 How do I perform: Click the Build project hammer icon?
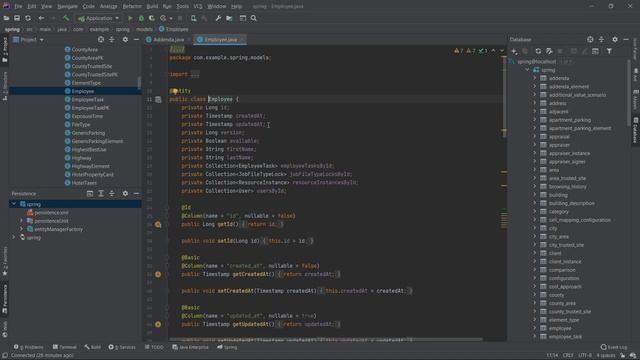[x=66, y=18]
